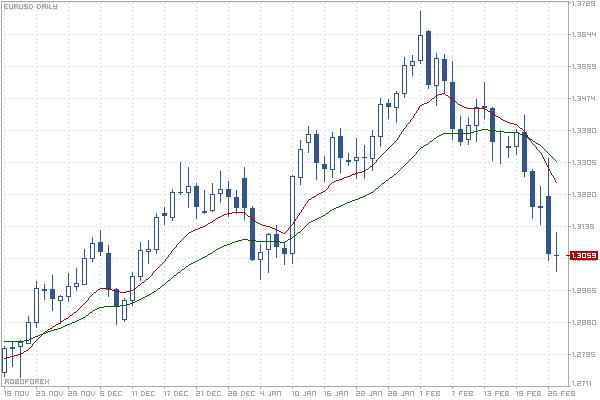The height and width of the screenshot is (400, 600).
Task: Click the 23 NOV date label
Action: [50, 393]
